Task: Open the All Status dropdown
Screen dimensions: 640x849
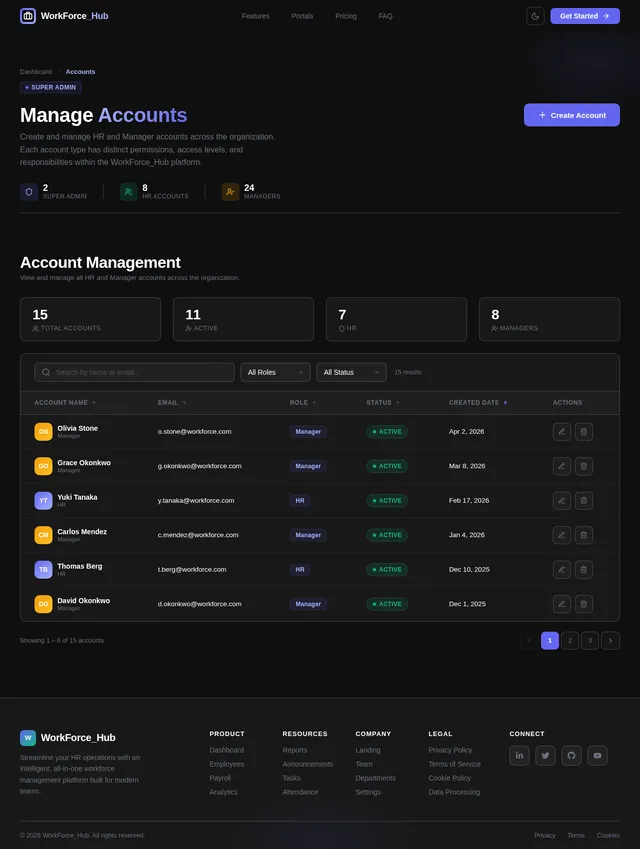Action: (351, 372)
